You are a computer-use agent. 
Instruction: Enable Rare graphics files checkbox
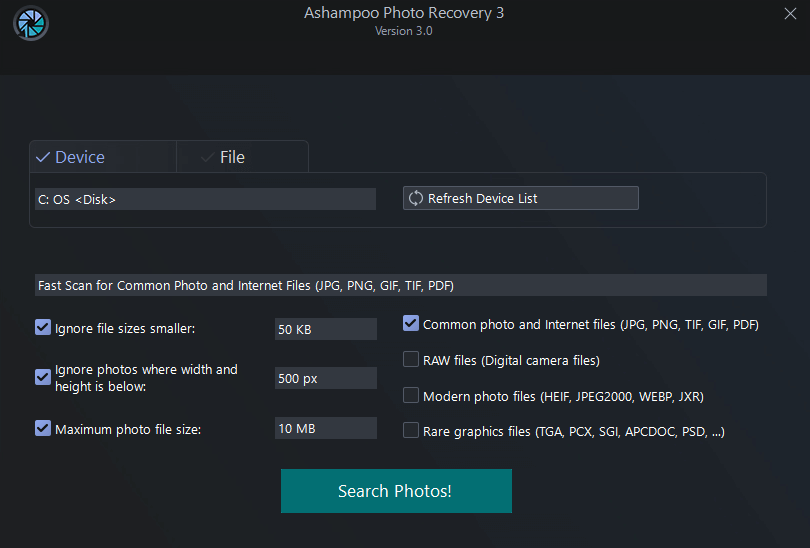tap(411, 431)
